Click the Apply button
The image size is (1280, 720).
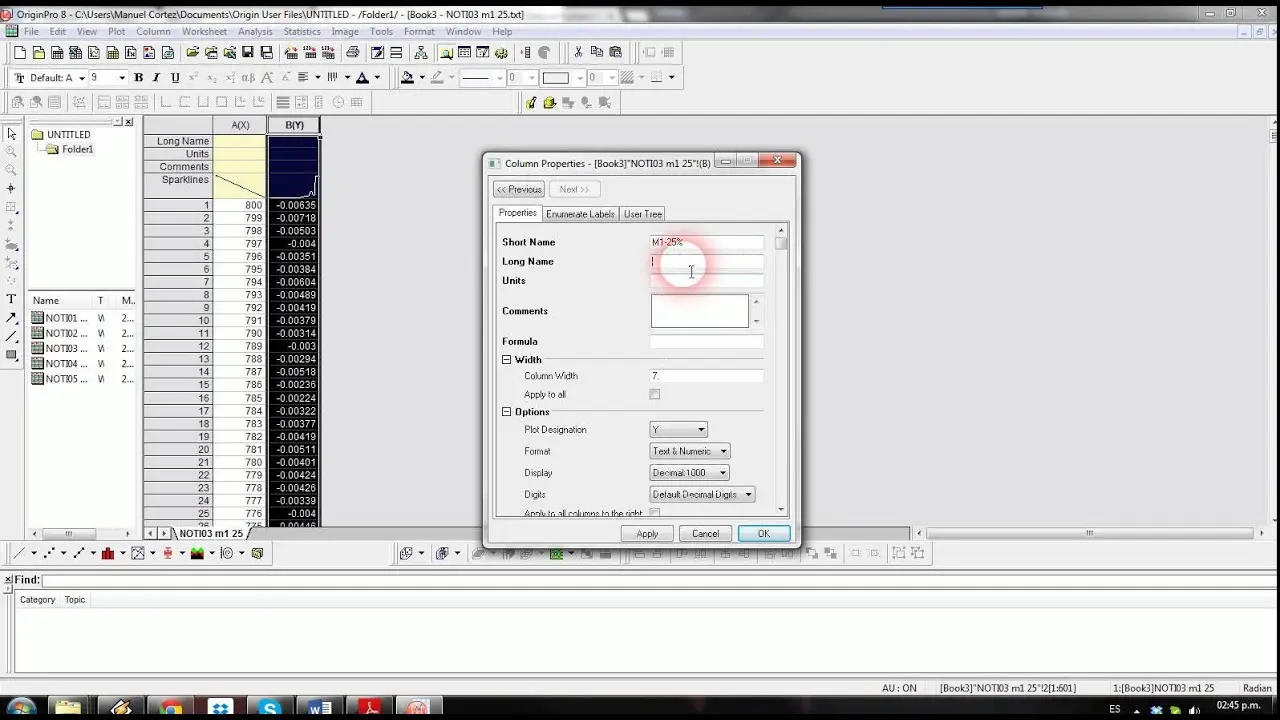tap(647, 534)
